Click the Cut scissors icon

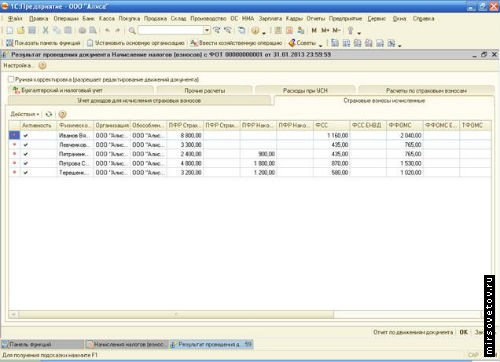pyautogui.click(x=45, y=30)
